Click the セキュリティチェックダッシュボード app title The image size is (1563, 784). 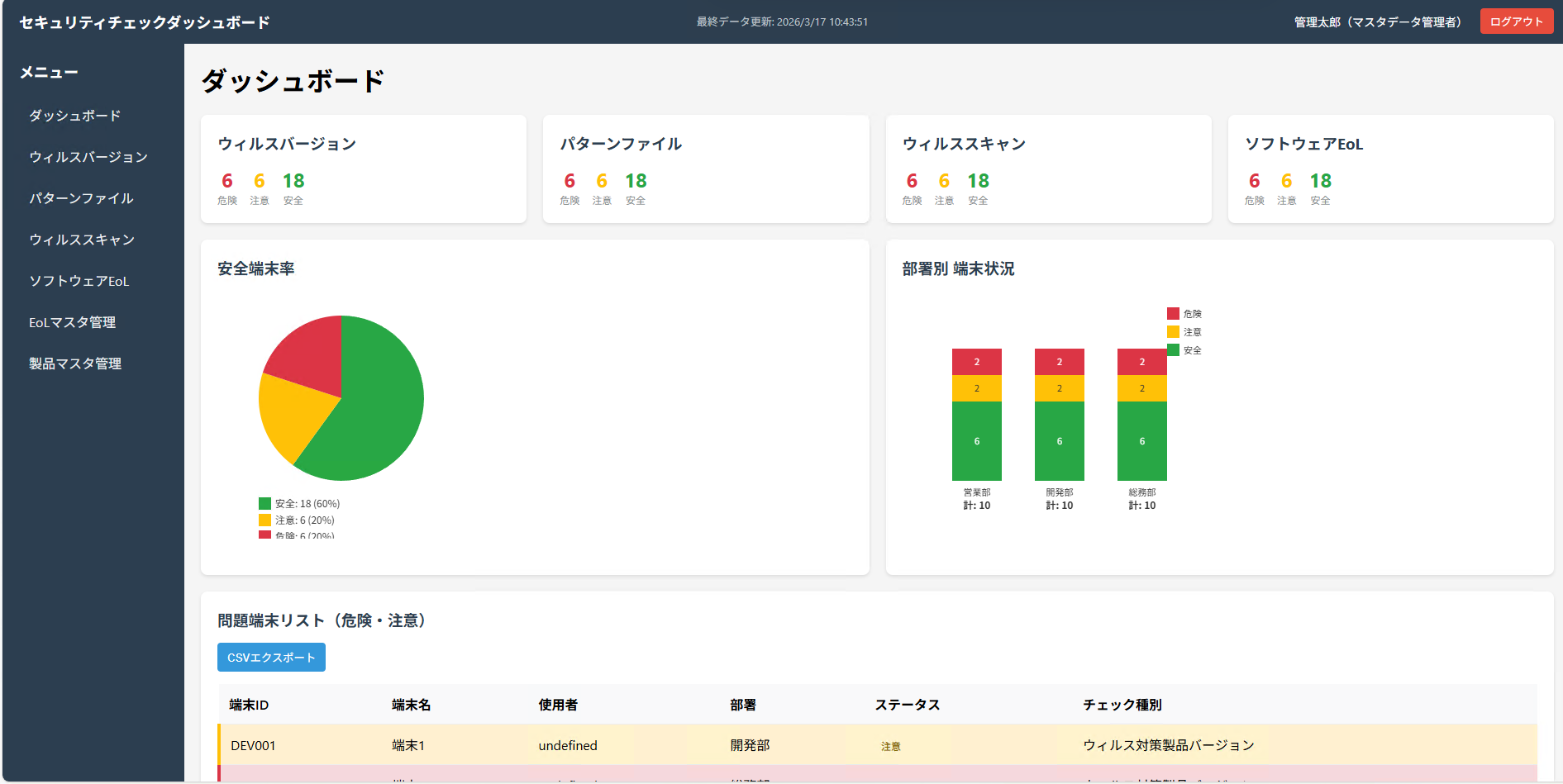coord(145,22)
